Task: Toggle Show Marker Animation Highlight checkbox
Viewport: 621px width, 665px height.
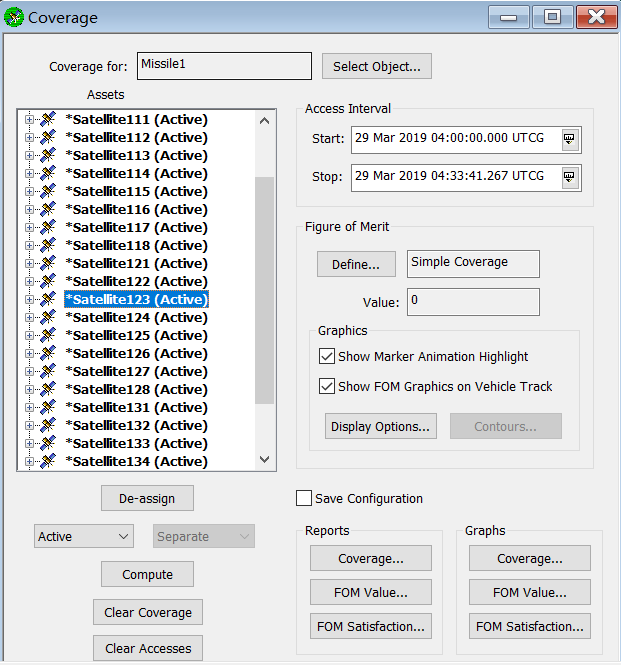Action: (327, 357)
